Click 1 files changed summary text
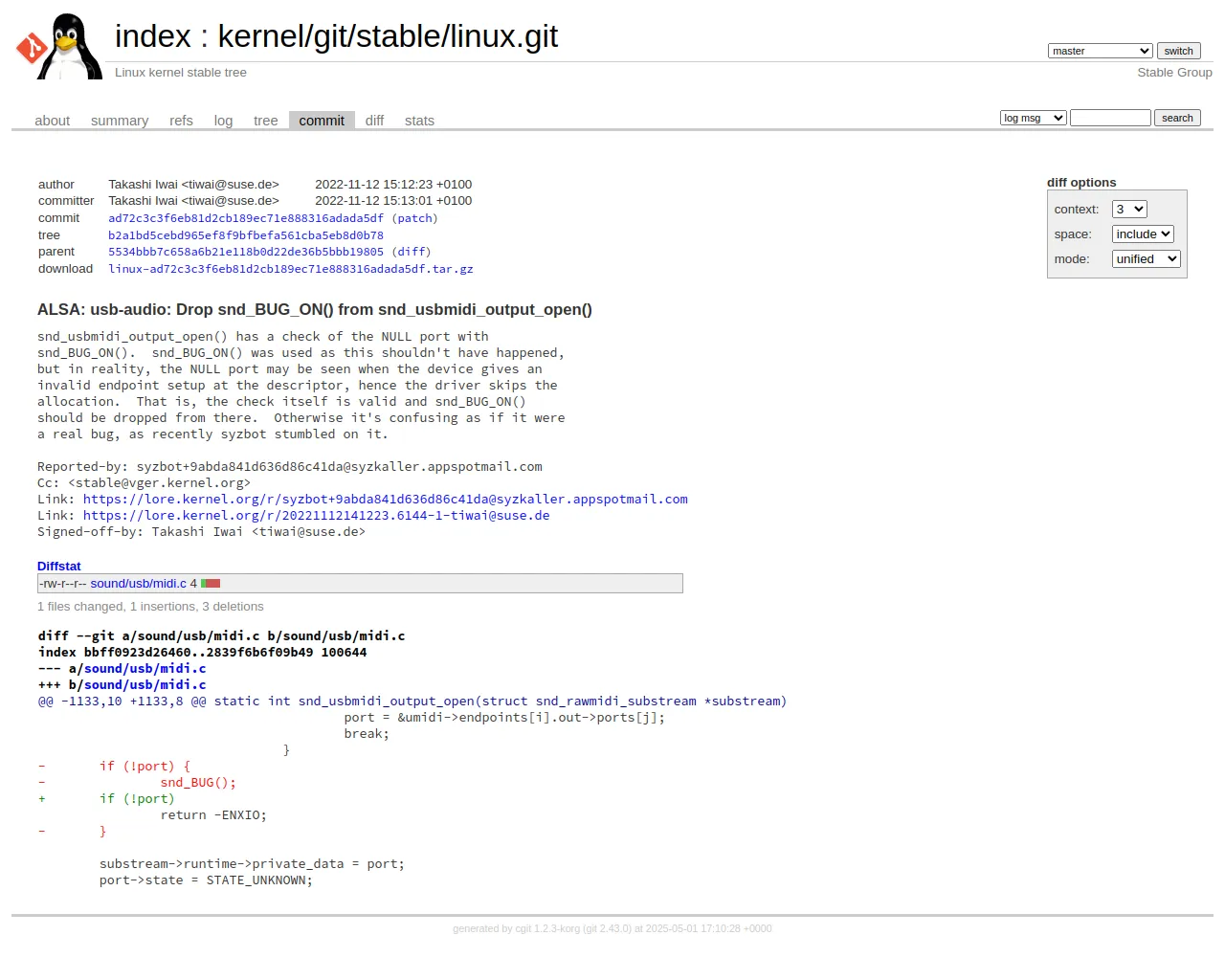Viewport: 1225px width, 980px height. pyautogui.click(x=150, y=607)
